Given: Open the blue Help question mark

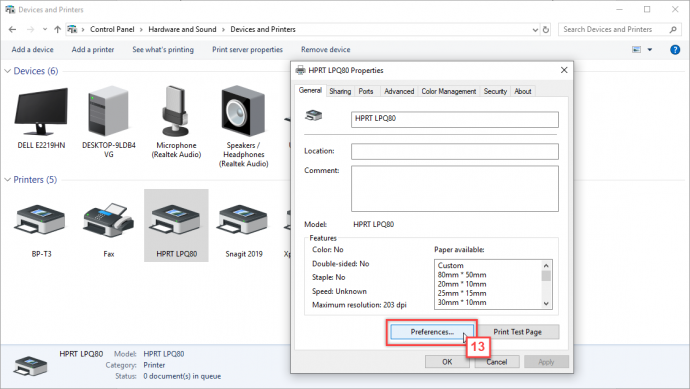Looking at the screenshot, I should click(x=675, y=50).
